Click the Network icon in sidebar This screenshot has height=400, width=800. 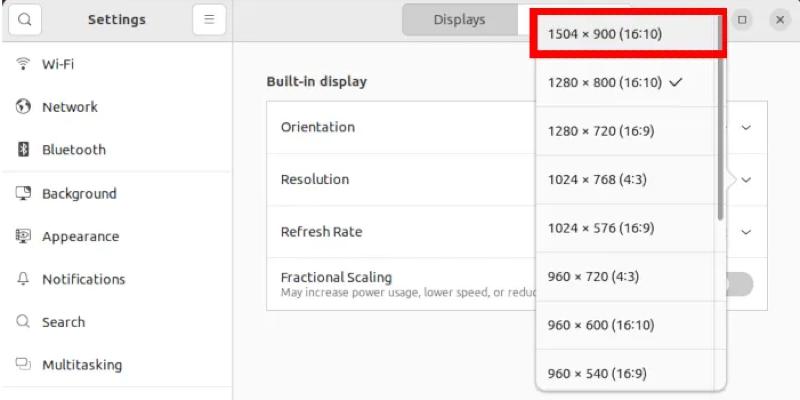click(23, 107)
